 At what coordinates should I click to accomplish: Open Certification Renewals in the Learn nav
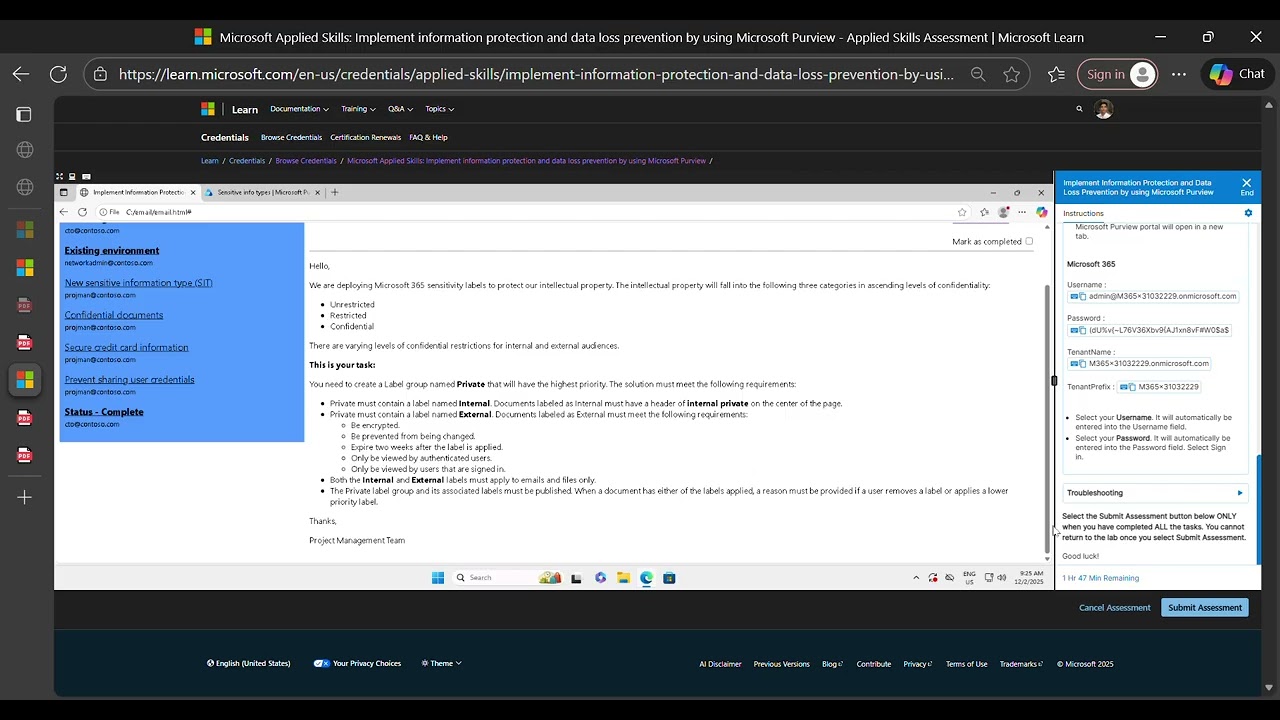pyautogui.click(x=366, y=137)
